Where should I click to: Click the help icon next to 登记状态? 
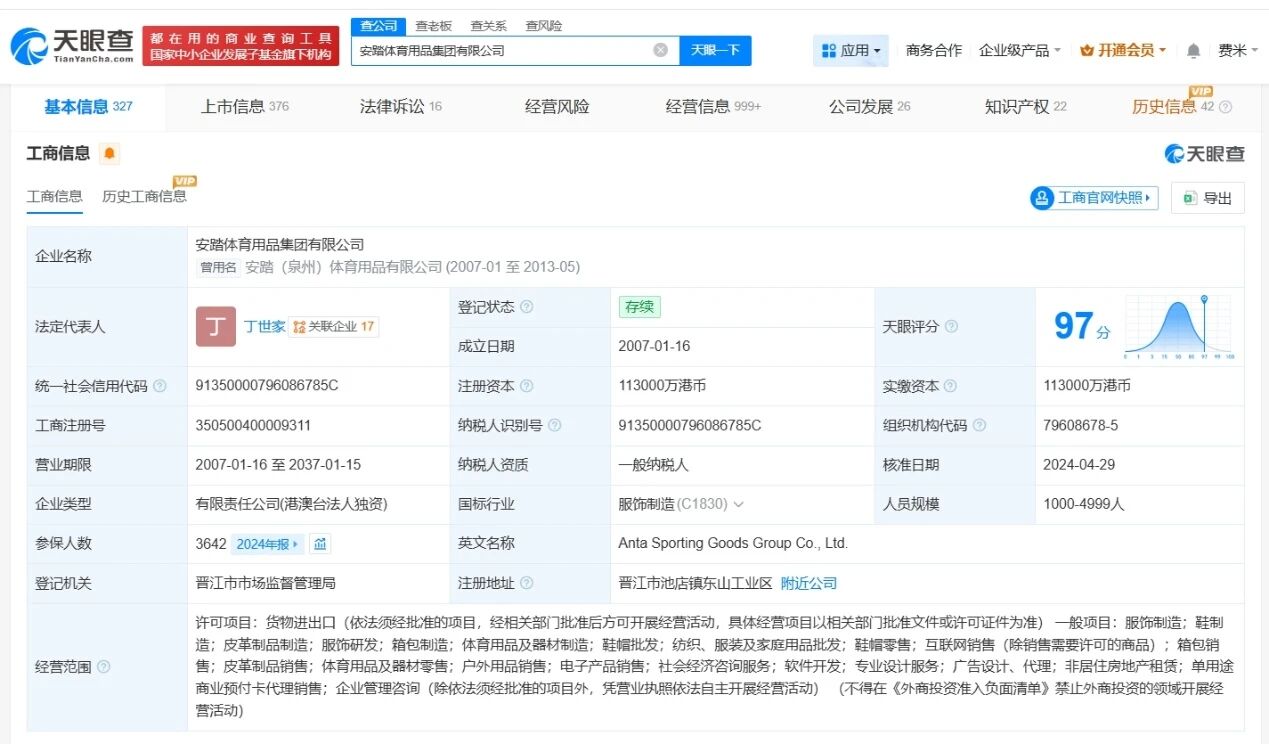pyautogui.click(x=527, y=307)
